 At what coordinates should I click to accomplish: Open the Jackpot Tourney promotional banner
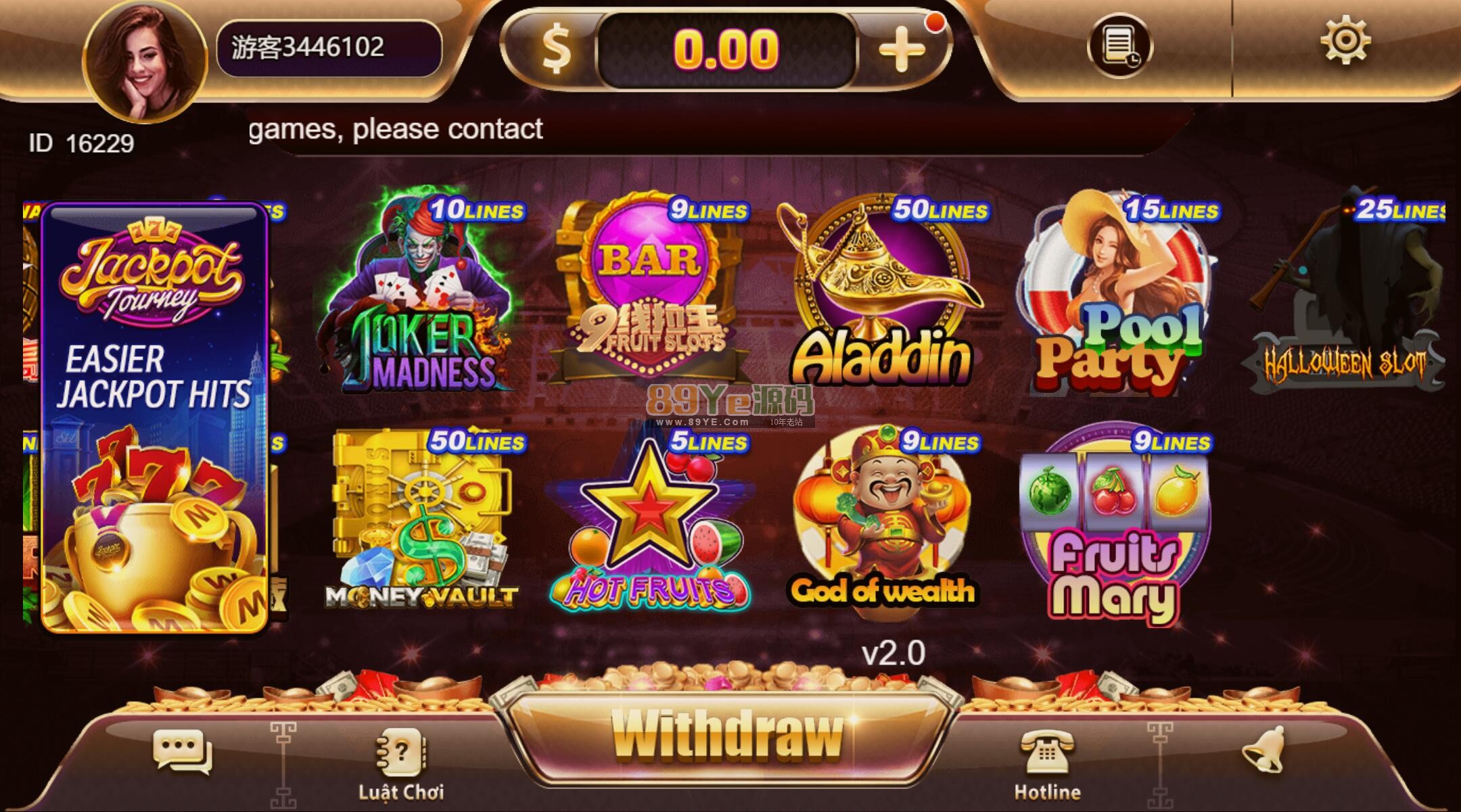[155, 418]
